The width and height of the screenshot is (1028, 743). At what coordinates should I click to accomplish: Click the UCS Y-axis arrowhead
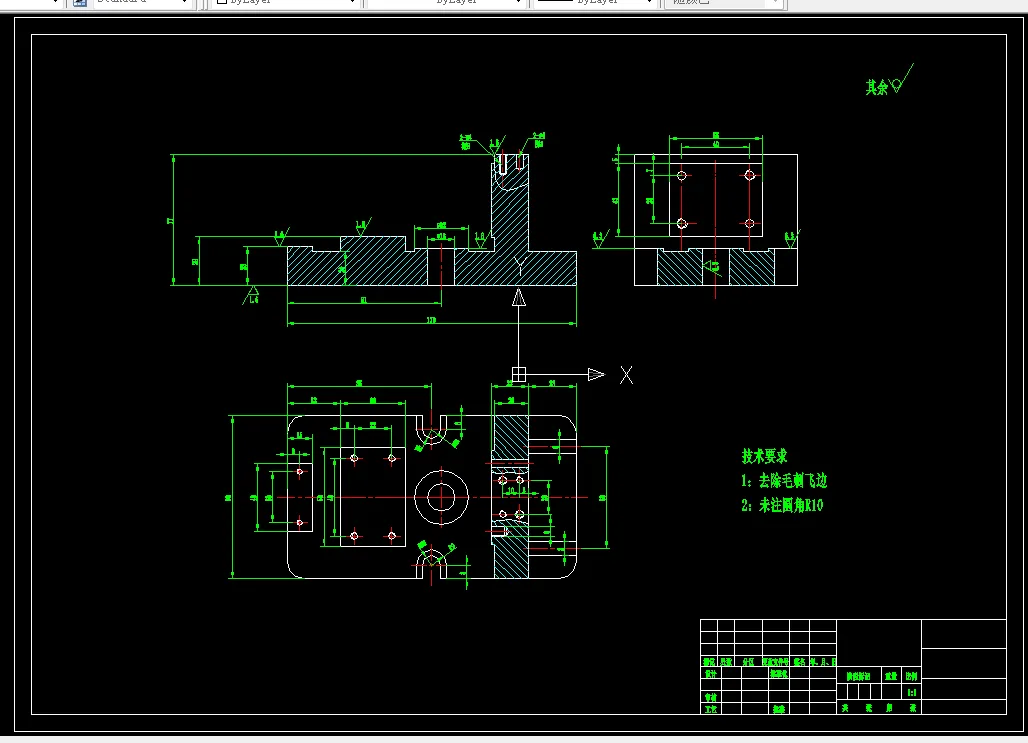point(519,298)
